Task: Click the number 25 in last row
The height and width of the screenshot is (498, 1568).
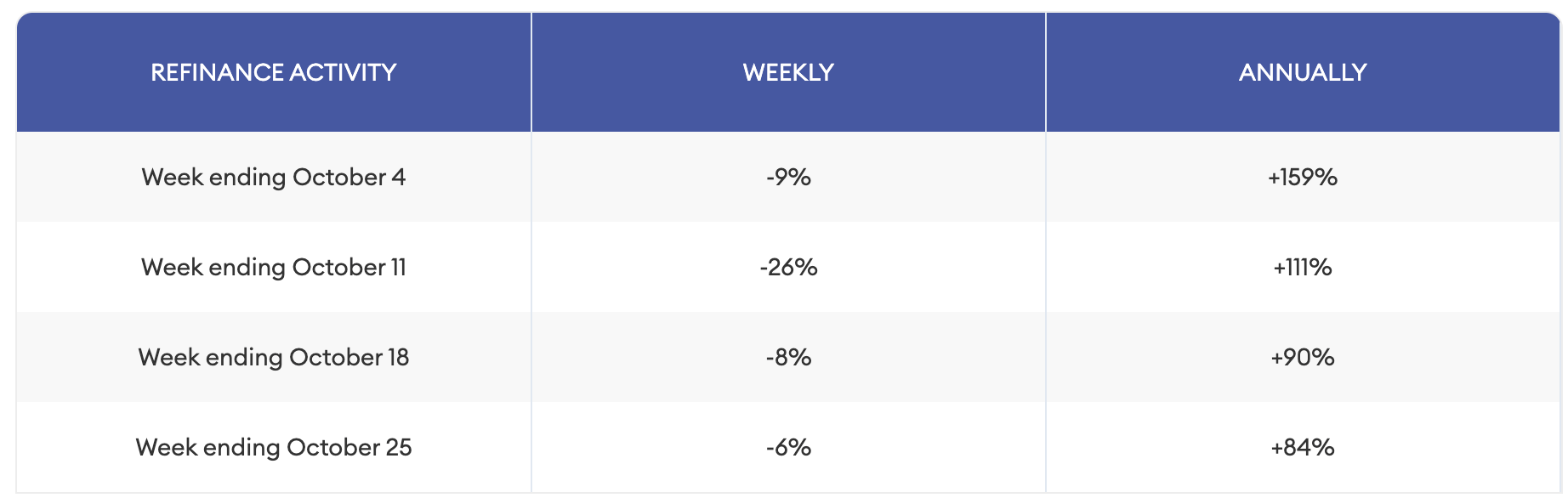Action: [x=399, y=447]
